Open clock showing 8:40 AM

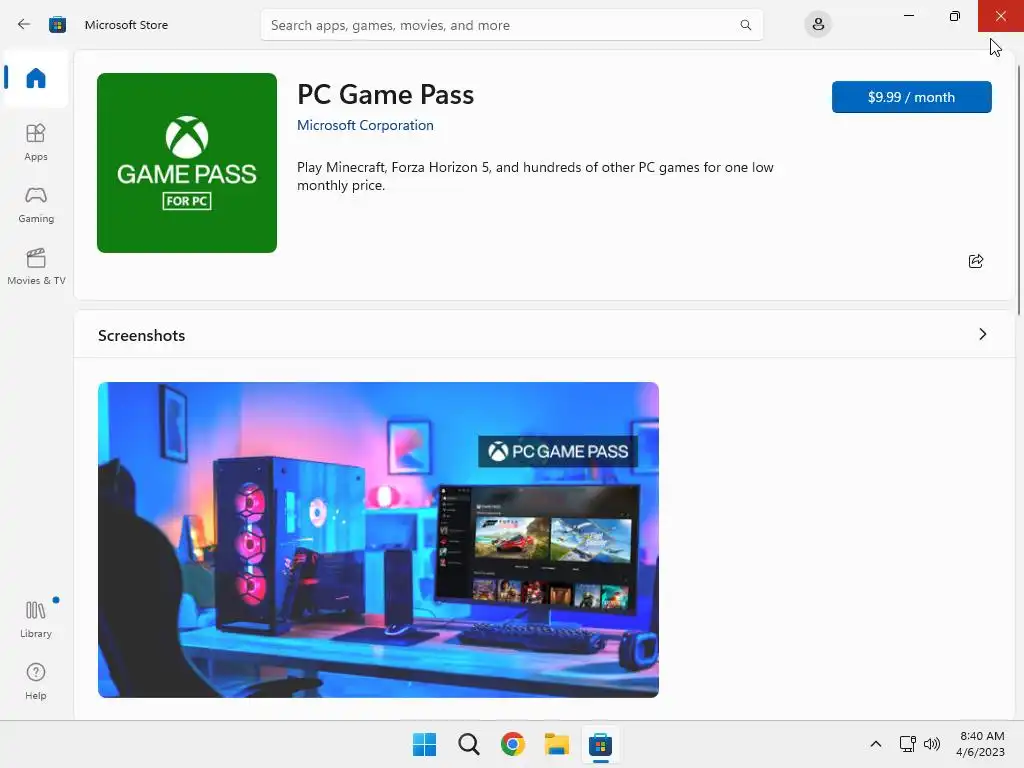980,744
